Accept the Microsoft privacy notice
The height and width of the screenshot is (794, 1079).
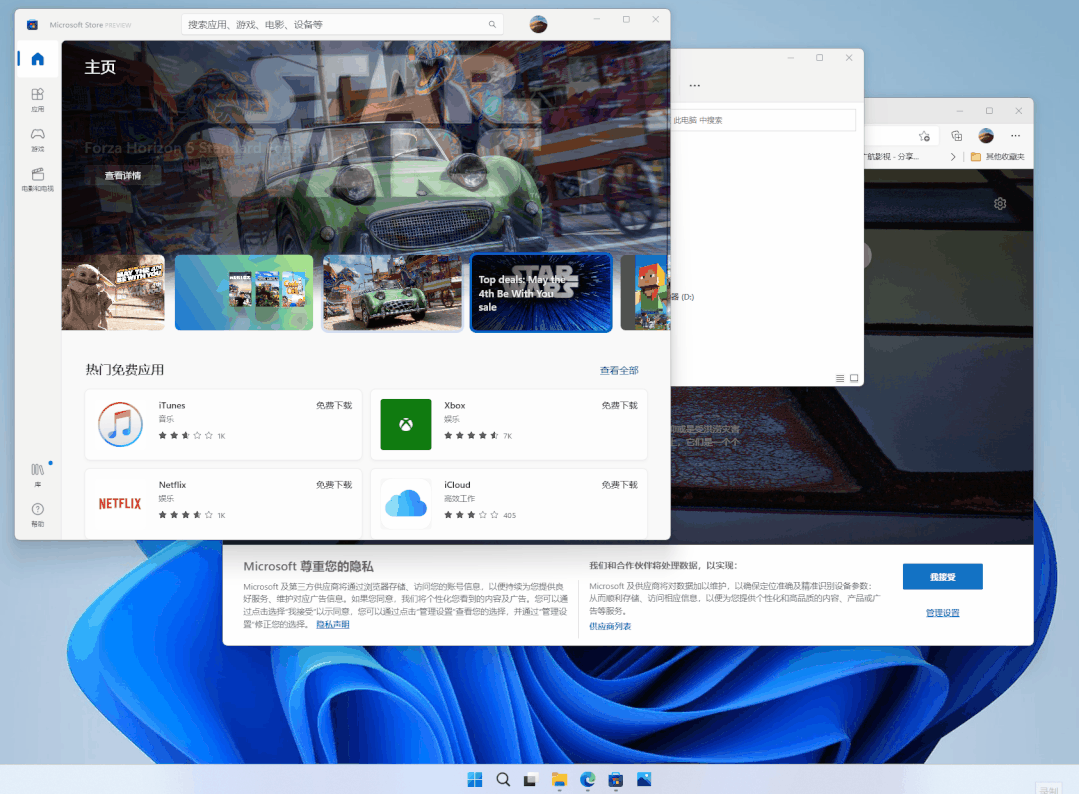click(x=942, y=577)
